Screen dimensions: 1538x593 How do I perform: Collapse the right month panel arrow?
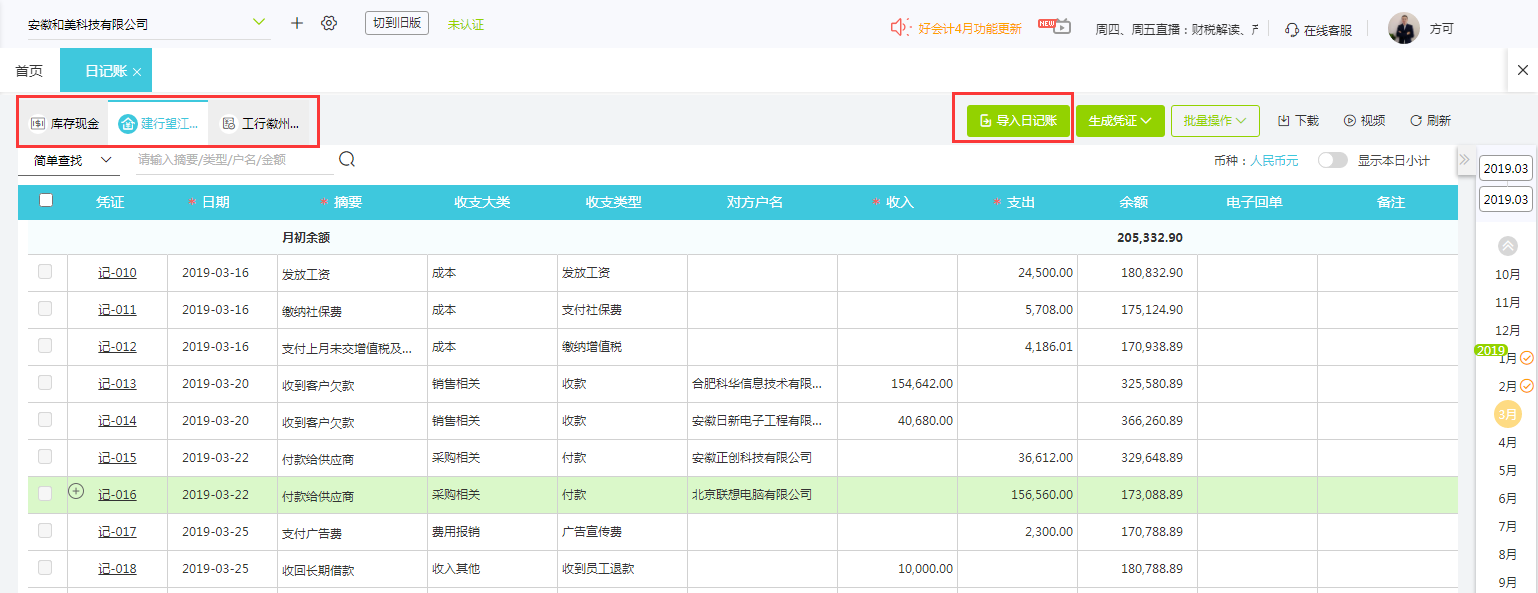1464,159
